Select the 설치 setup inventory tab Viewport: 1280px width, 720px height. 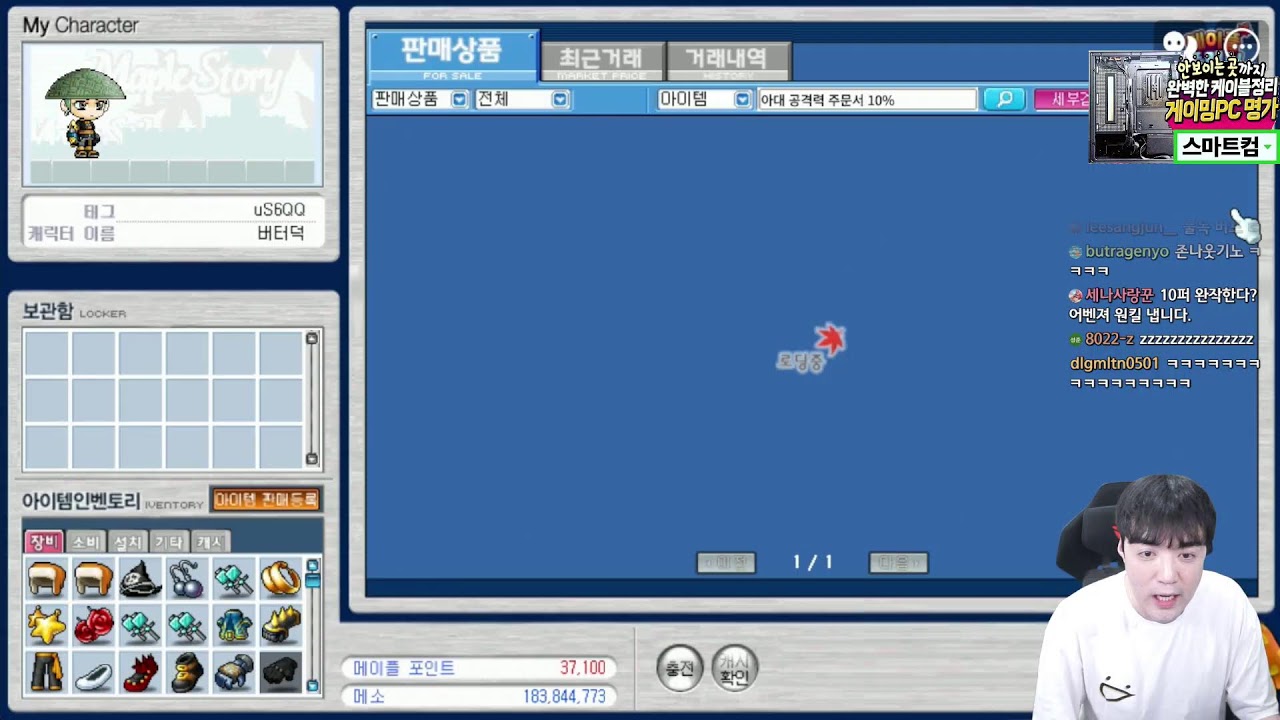pos(127,541)
